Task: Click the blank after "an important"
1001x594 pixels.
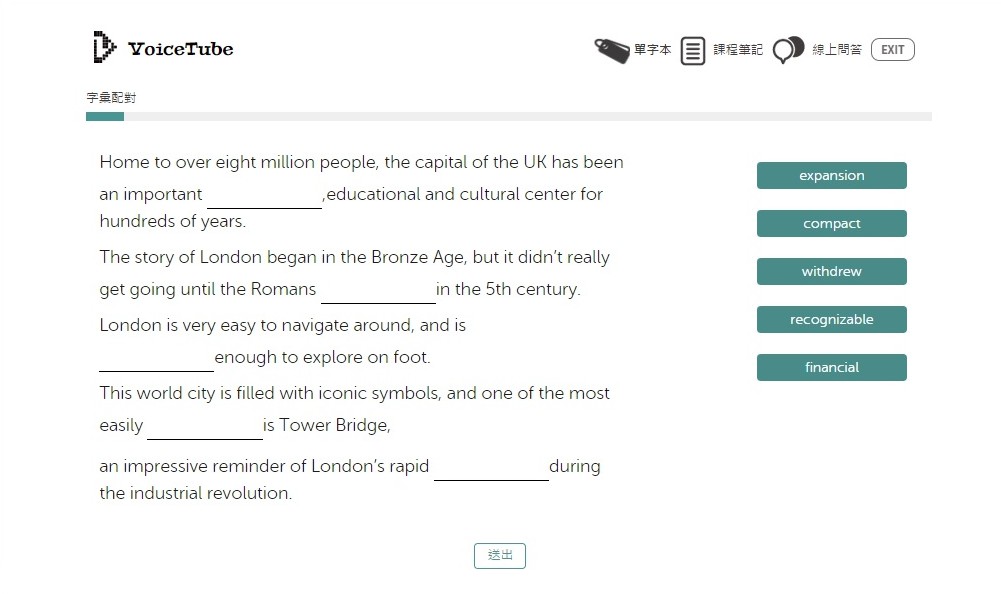Action: [x=264, y=196]
